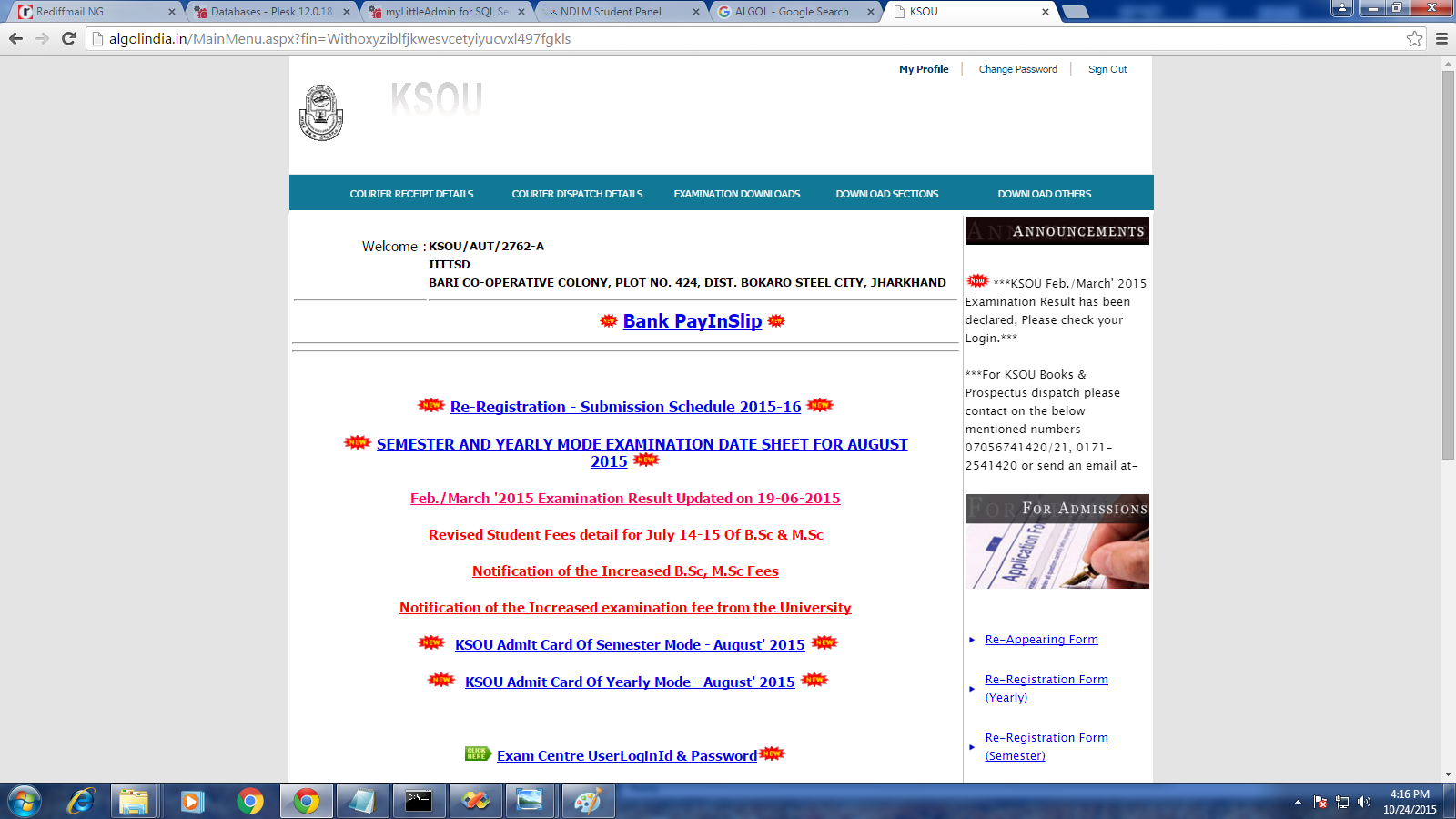Launch the Paint app from the taskbar

coord(588,801)
